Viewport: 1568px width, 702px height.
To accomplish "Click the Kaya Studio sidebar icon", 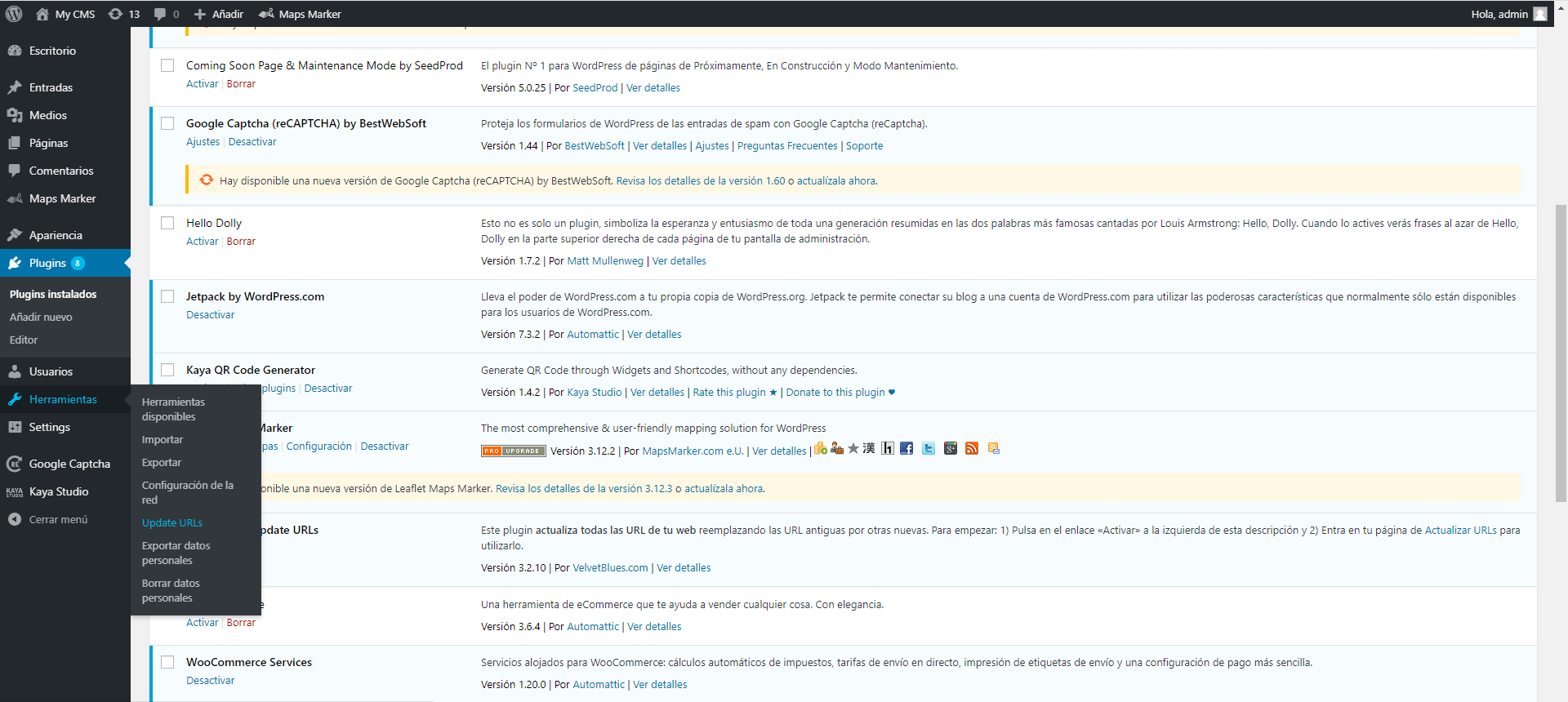I will [15, 491].
